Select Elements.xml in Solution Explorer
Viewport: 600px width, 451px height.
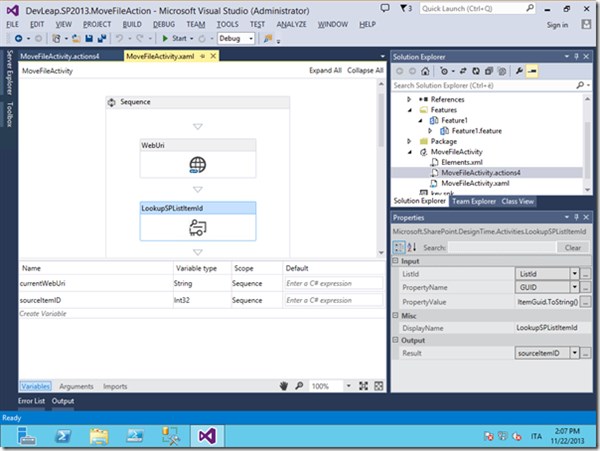tap(461, 162)
